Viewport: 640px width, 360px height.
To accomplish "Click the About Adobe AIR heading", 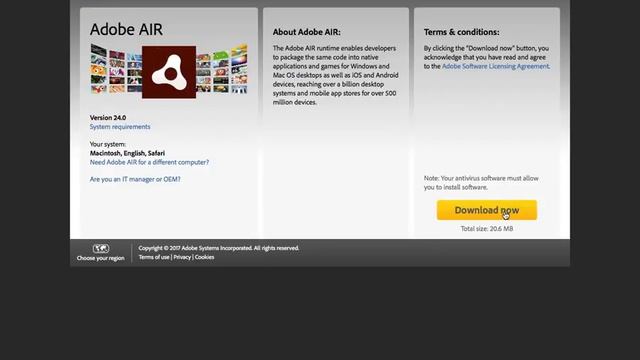I will click(x=307, y=32).
